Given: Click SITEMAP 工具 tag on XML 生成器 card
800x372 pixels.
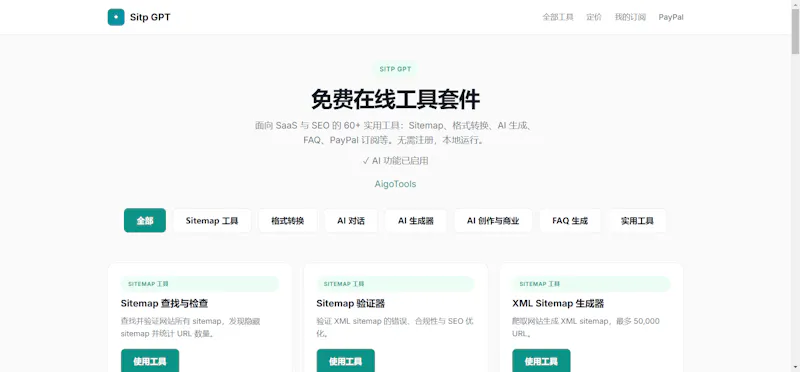Looking at the screenshot, I should click(591, 284).
